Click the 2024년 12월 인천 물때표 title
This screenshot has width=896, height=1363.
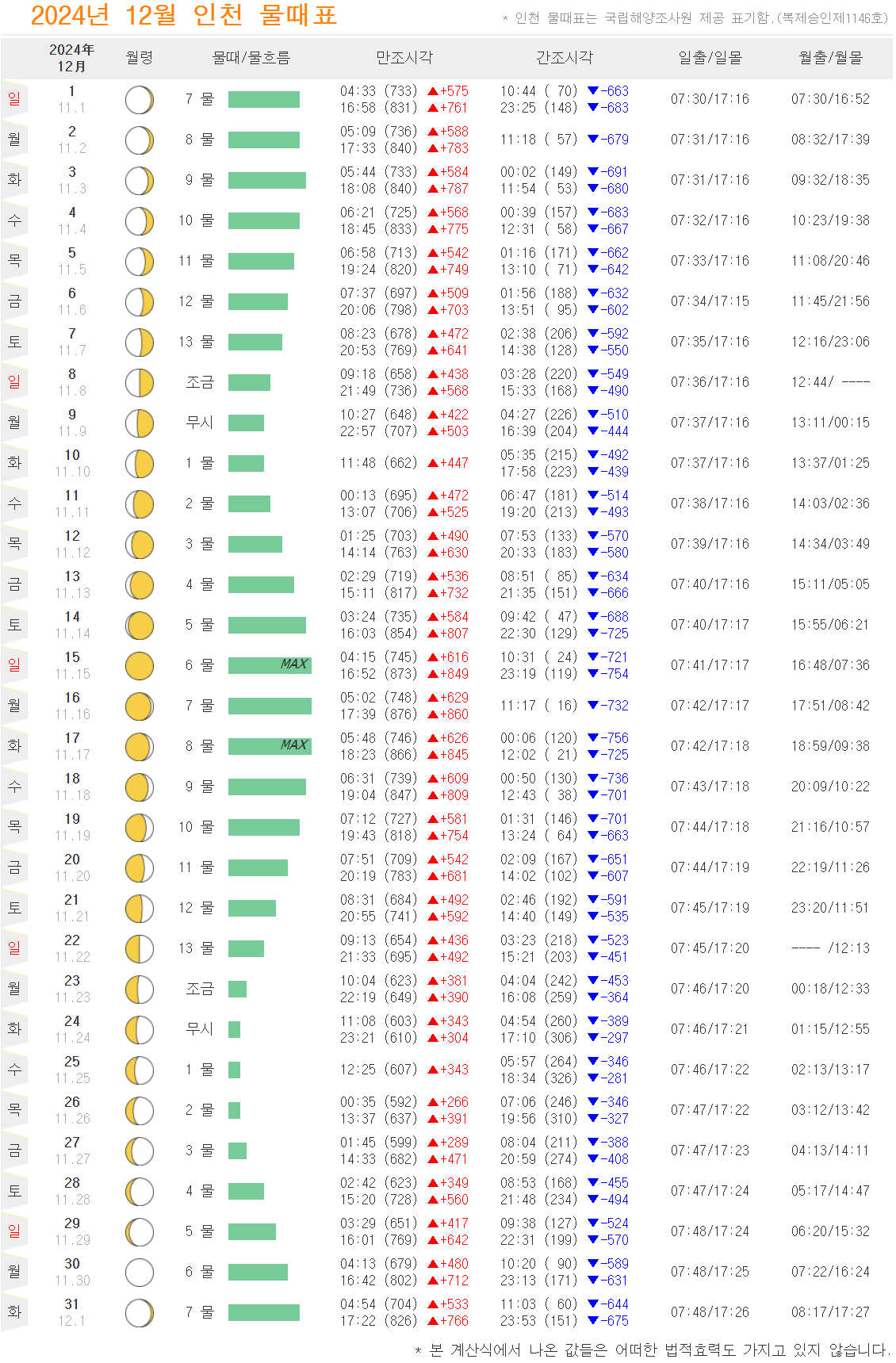click(x=184, y=15)
